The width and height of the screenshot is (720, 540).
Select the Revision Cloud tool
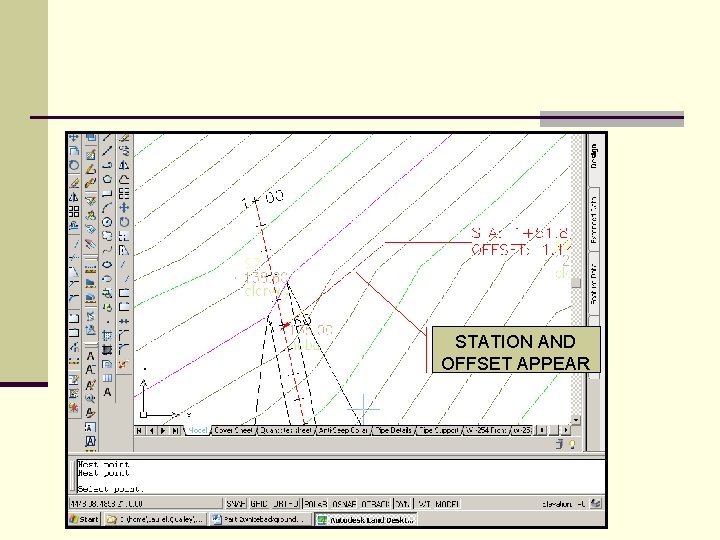[x=107, y=236]
